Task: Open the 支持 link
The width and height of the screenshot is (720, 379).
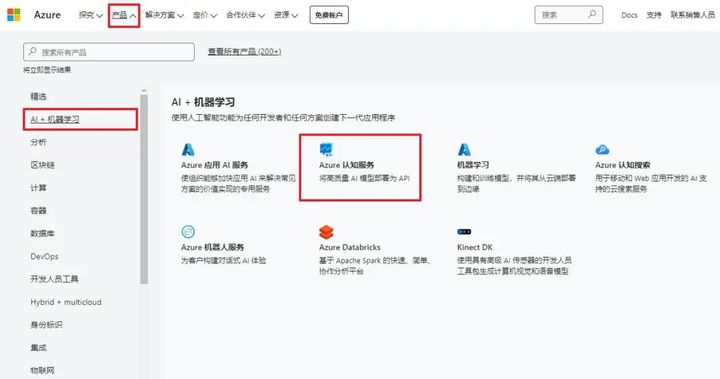Action: point(653,15)
